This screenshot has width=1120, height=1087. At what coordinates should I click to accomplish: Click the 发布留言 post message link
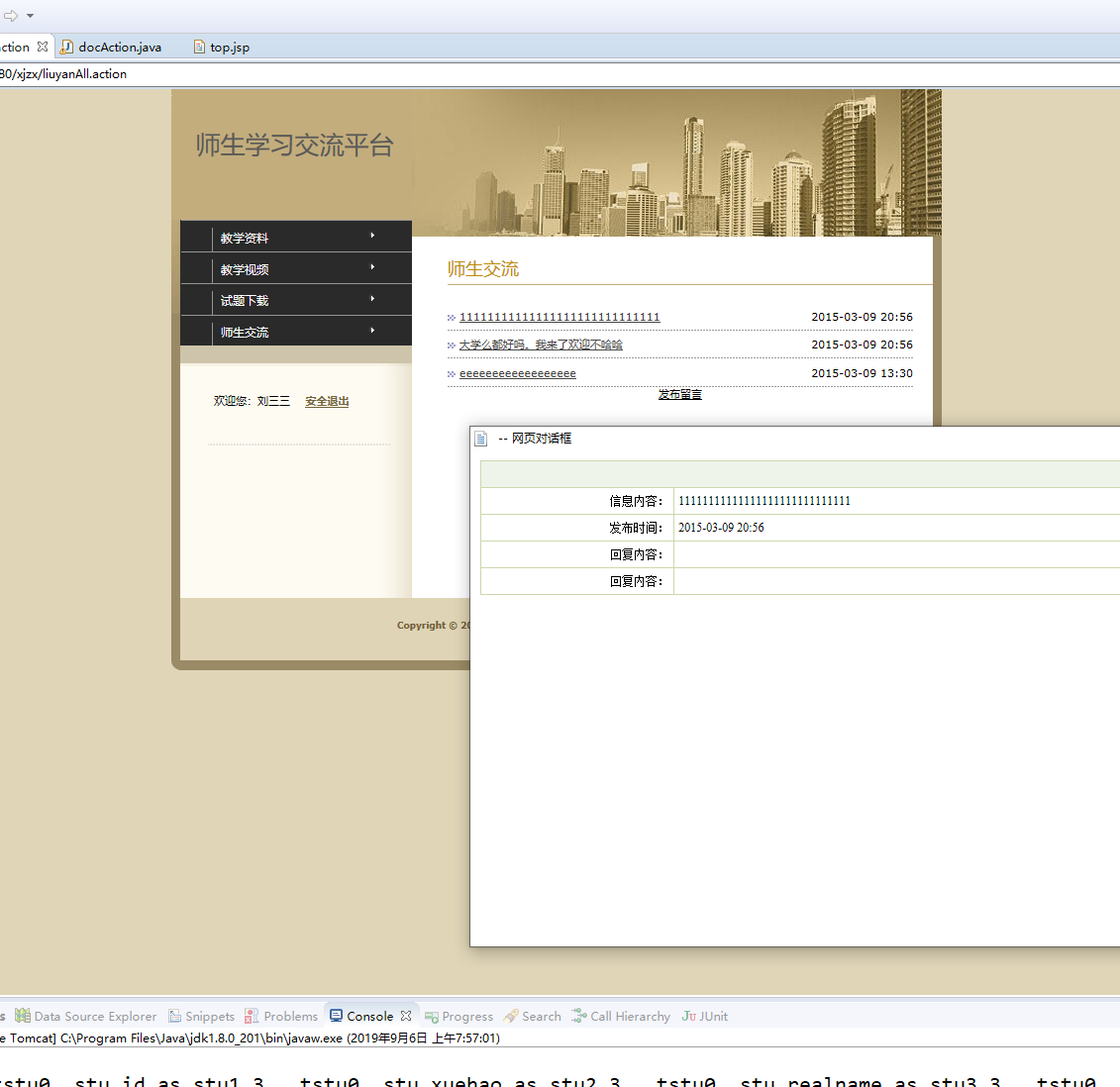pyautogui.click(x=679, y=394)
